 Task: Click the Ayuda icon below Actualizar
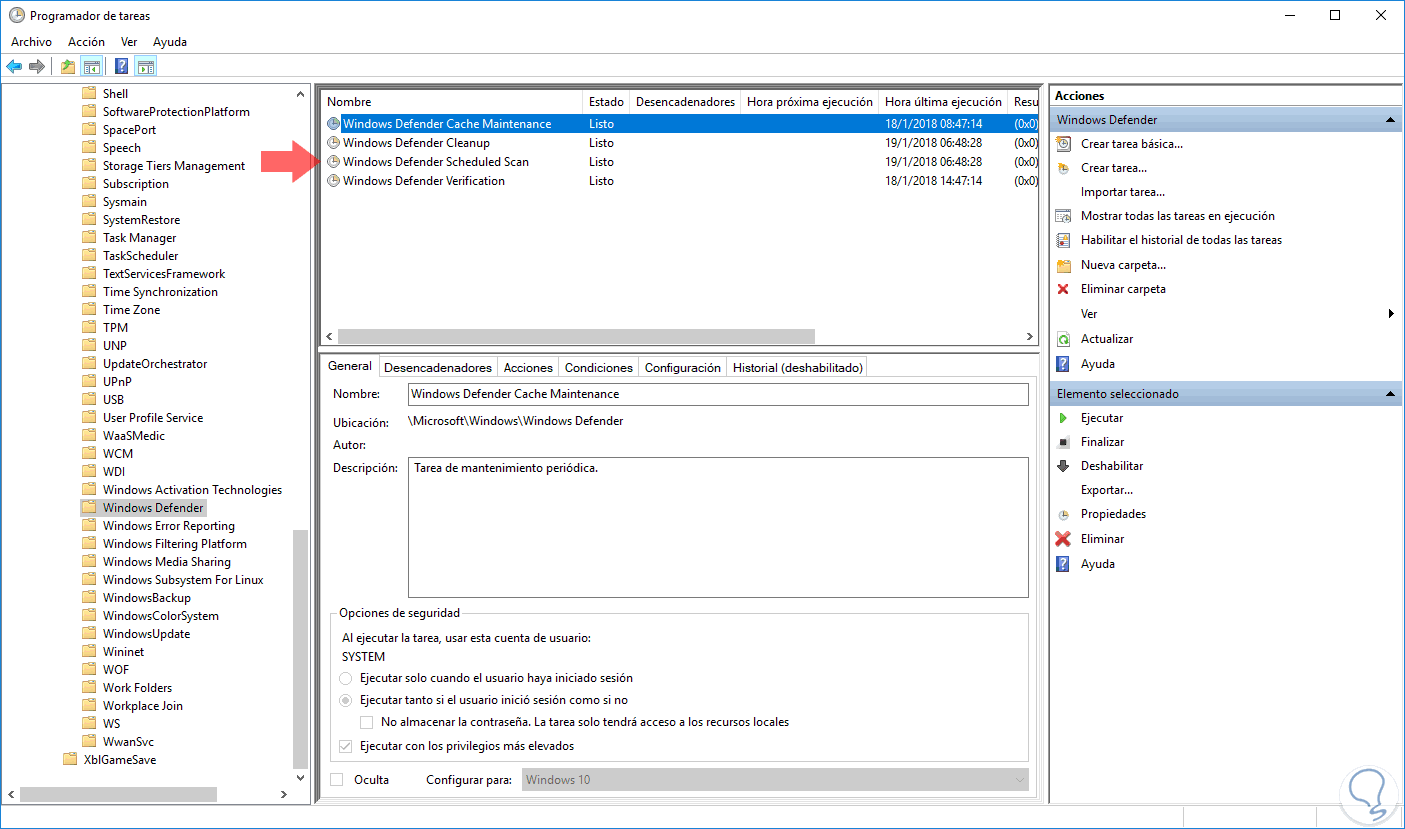1063,364
